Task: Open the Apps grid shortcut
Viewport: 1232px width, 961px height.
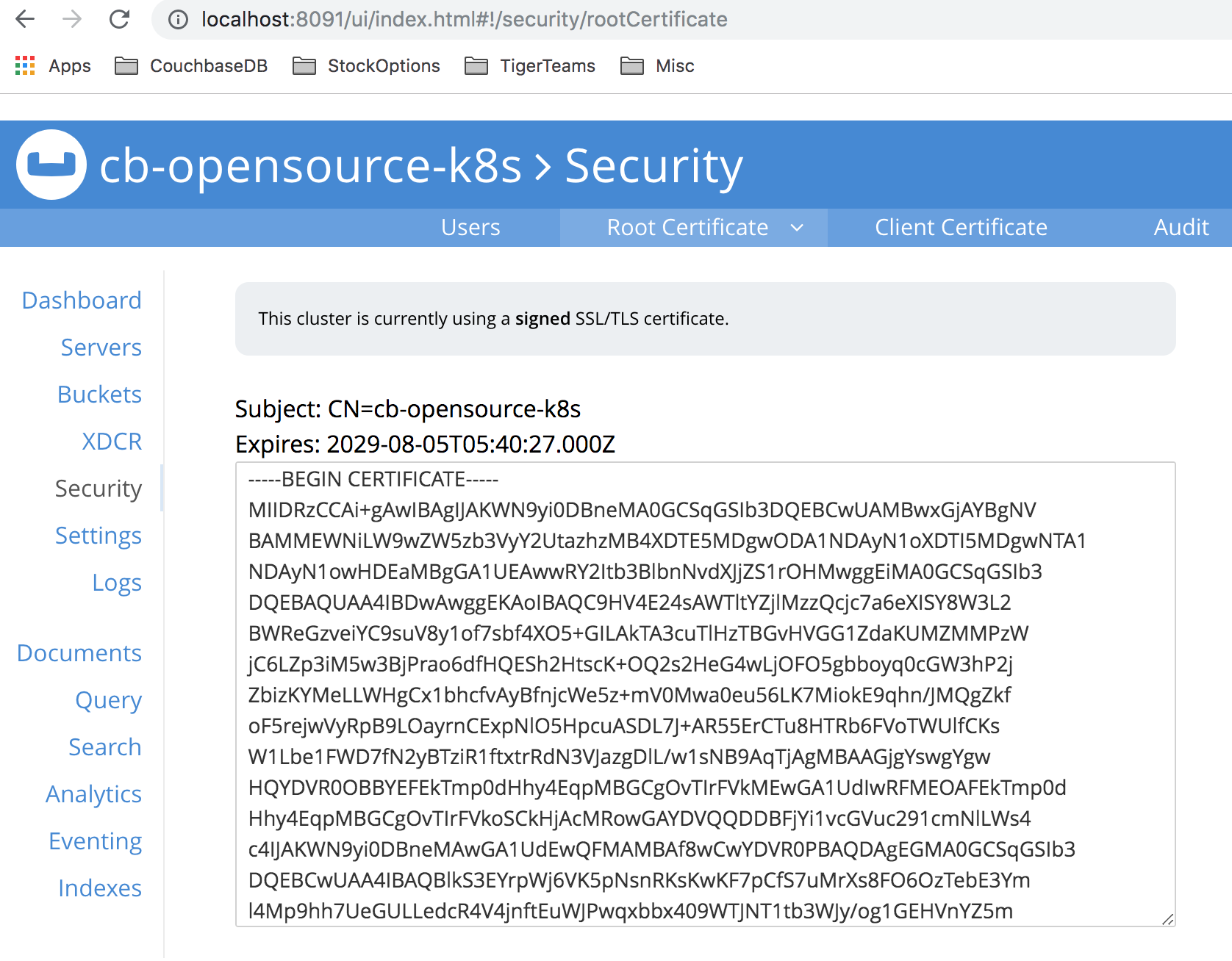Action: click(53, 66)
